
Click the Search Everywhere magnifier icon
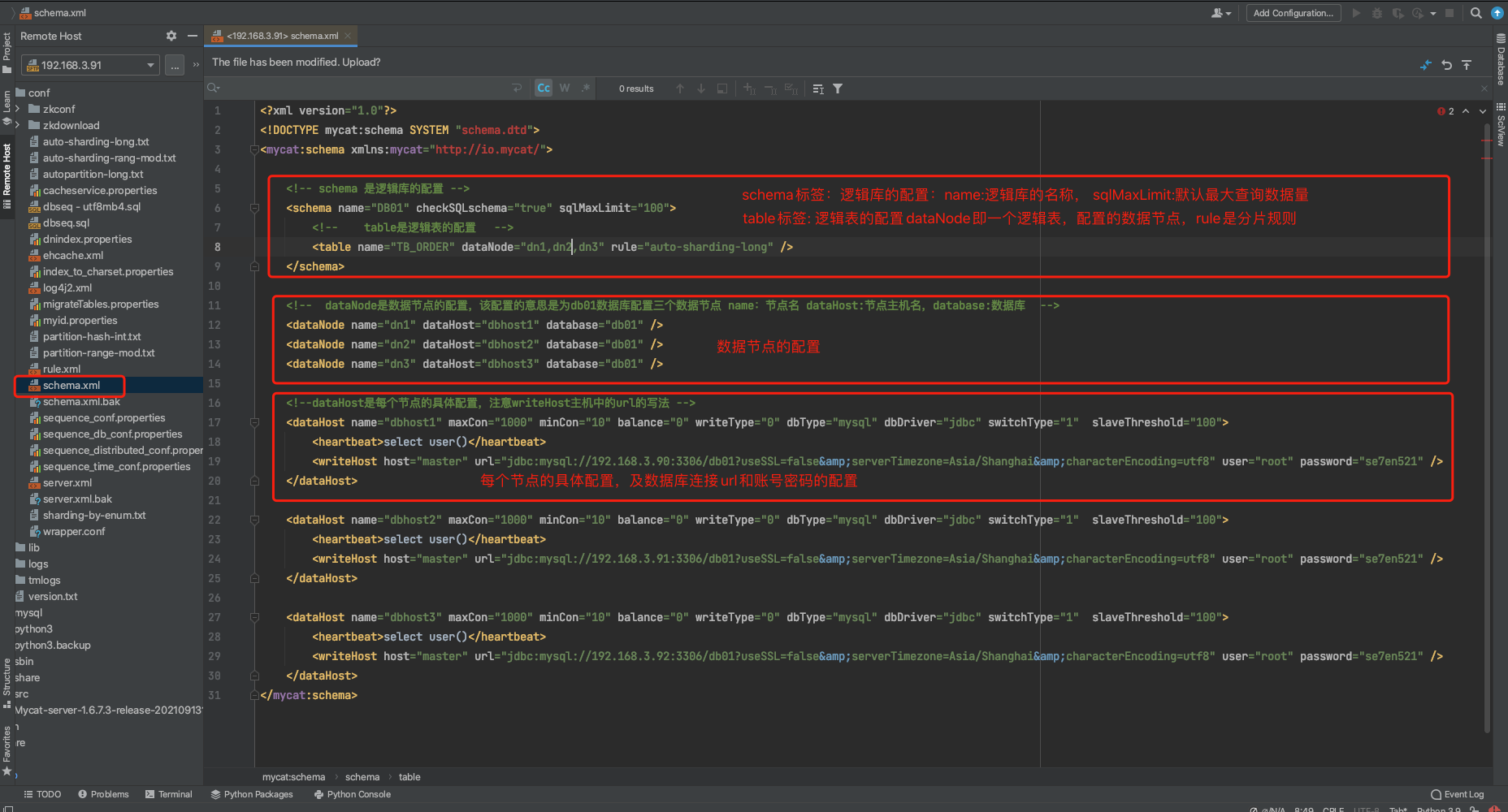1476,13
